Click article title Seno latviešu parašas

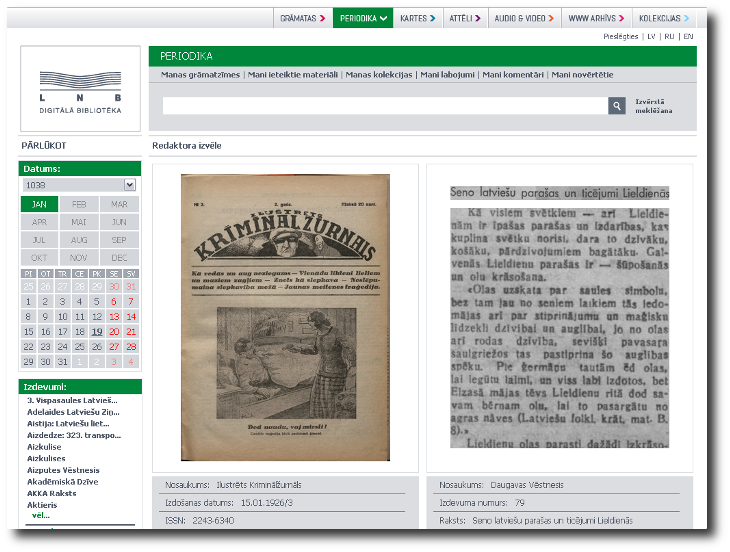pos(553,520)
